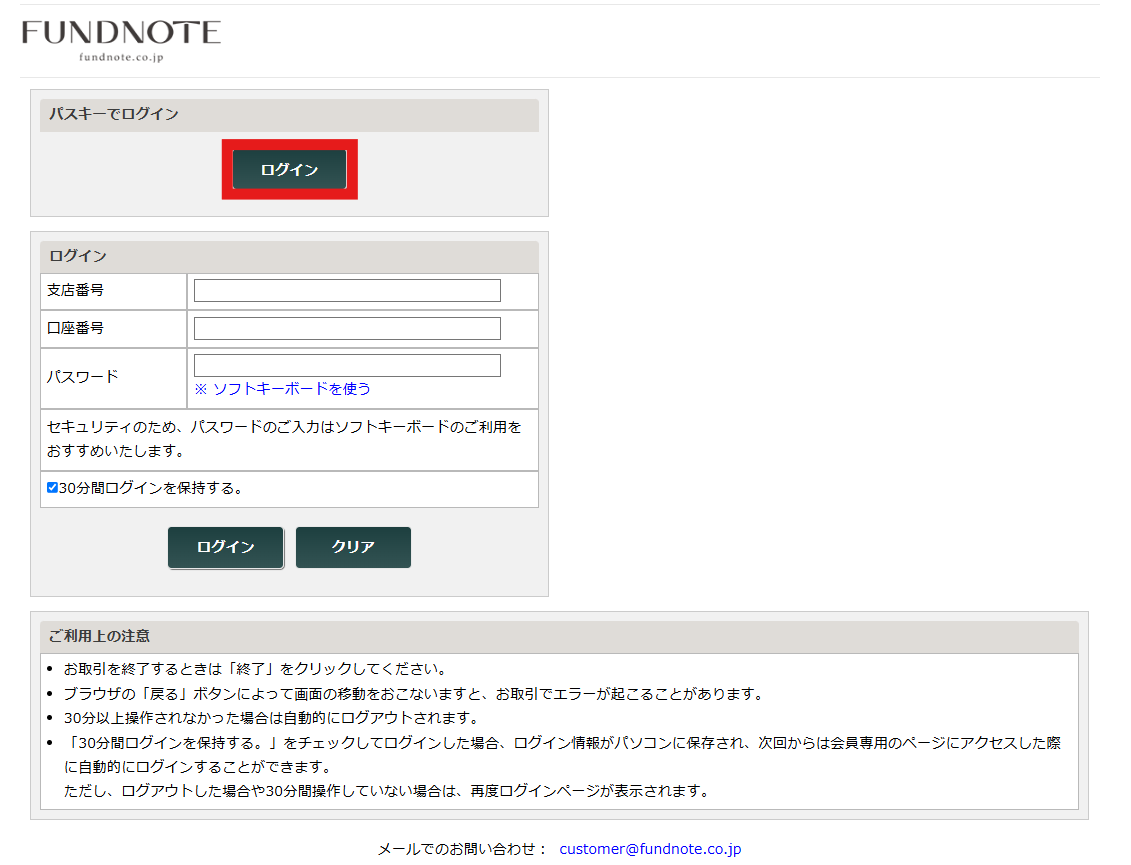Click the ログイン button beside クリア
The height and width of the screenshot is (865, 1131).
point(226,548)
